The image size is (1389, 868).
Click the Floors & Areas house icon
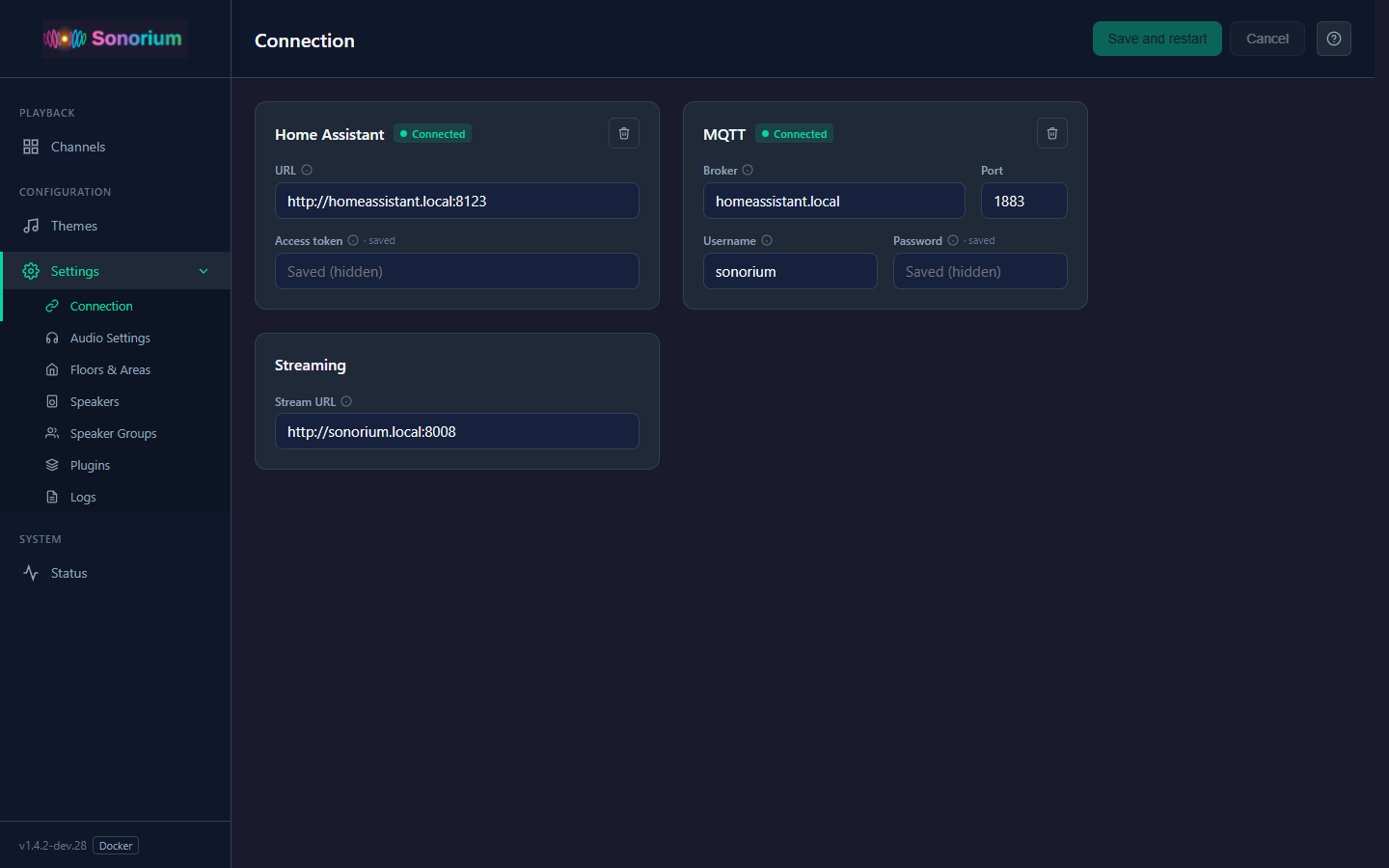(x=52, y=369)
